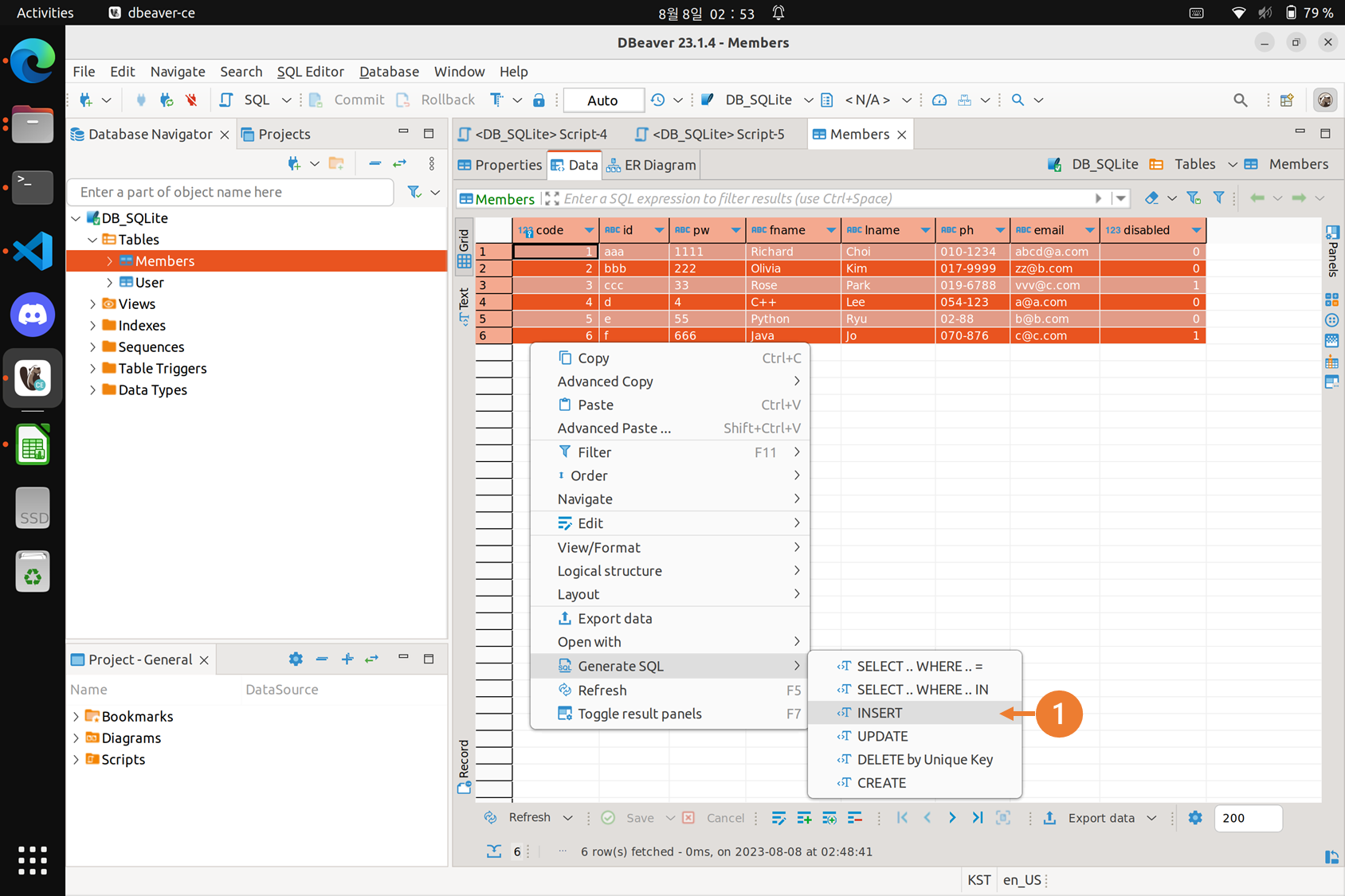
Task: Click the collapse all icon in Database Navigator
Action: (x=374, y=163)
